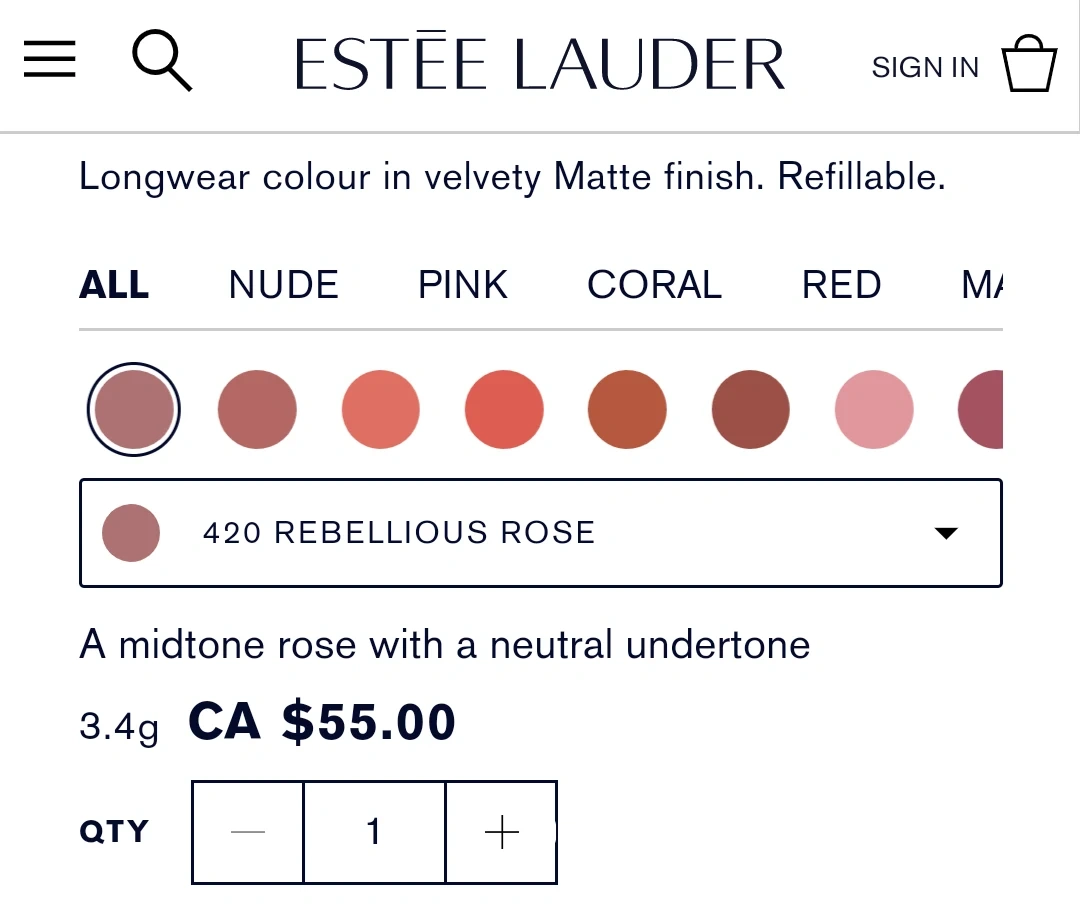This screenshot has width=1080, height=919.
Task: Pick the light pink shade swatch
Action: click(x=874, y=409)
